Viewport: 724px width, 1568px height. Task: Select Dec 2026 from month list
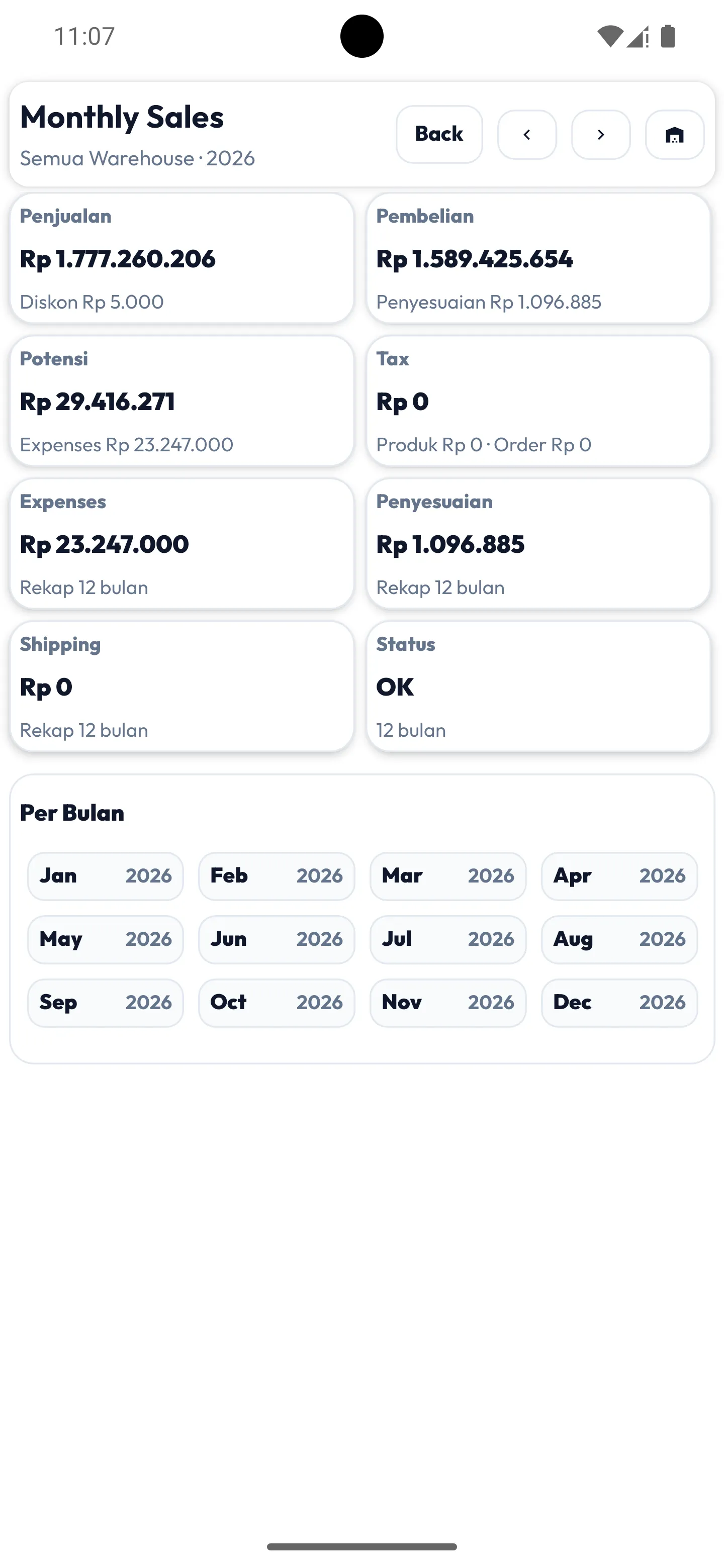[618, 1003]
